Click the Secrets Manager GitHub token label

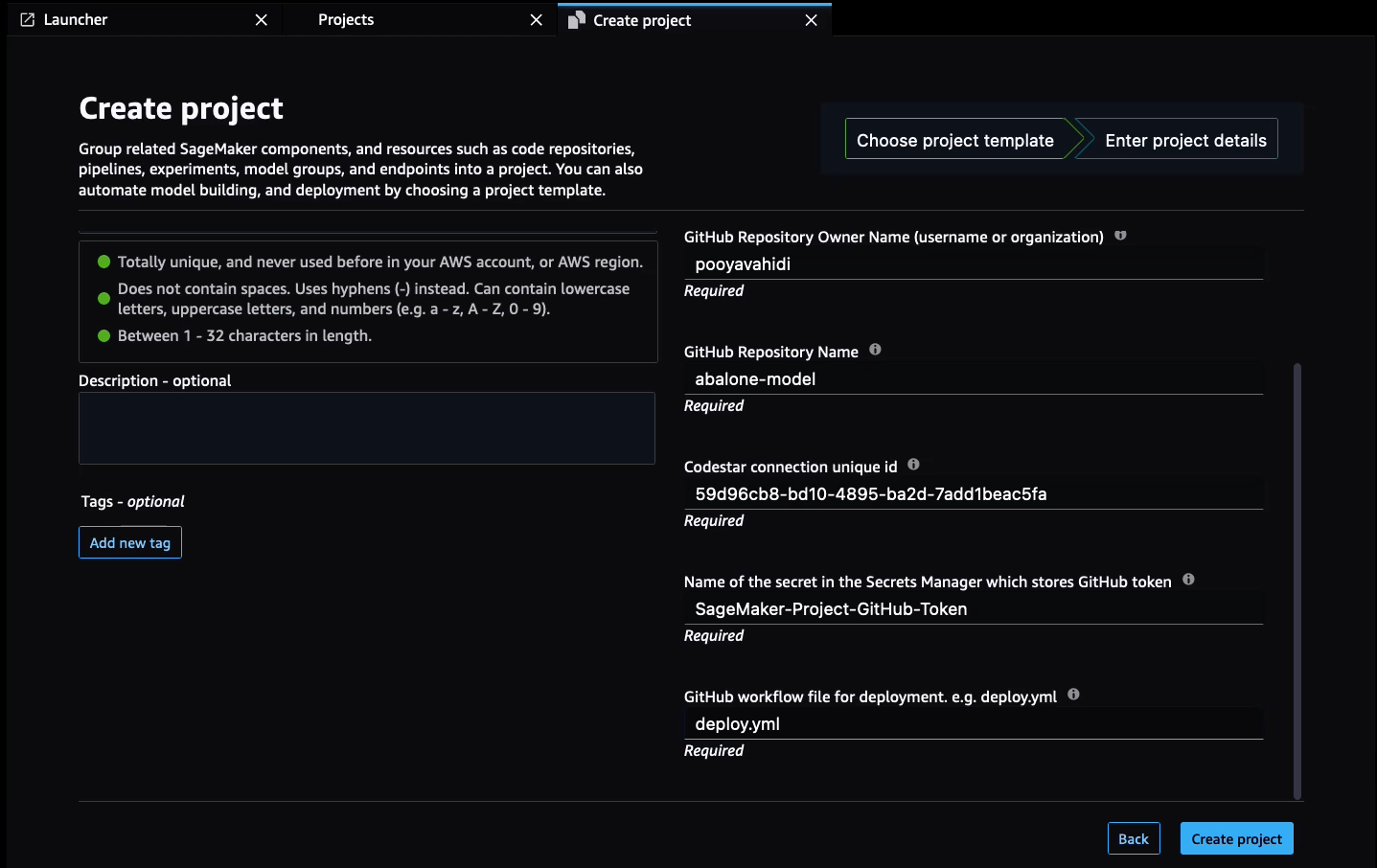pyautogui.click(x=928, y=582)
